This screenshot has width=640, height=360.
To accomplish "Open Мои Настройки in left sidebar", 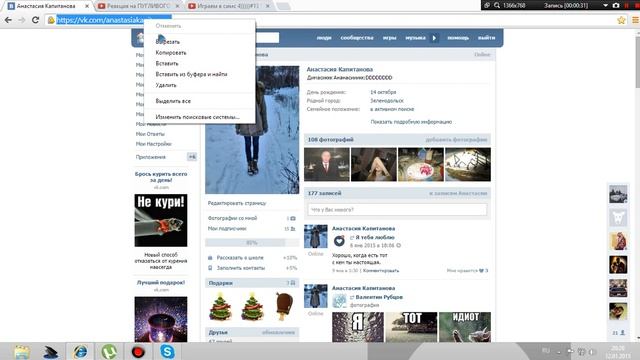I will point(153,144).
